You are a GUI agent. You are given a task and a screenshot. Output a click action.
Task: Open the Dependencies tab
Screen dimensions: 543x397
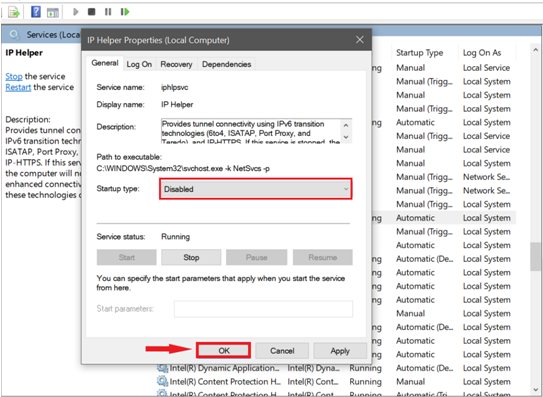coord(226,64)
